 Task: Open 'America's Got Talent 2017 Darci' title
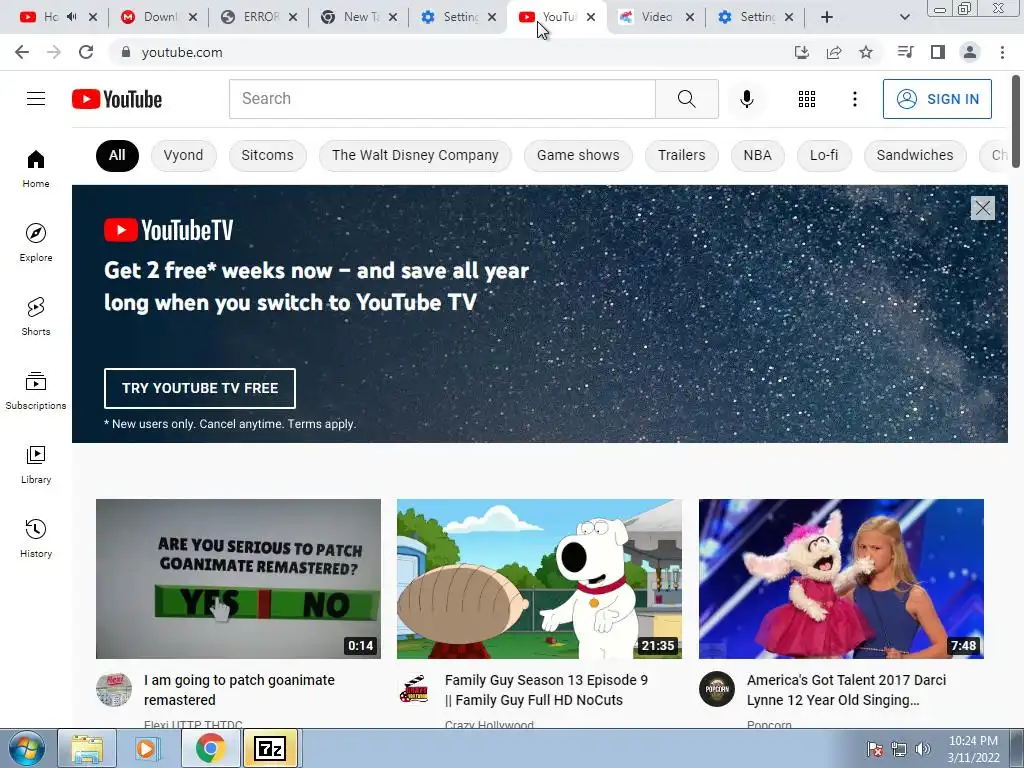click(x=846, y=690)
